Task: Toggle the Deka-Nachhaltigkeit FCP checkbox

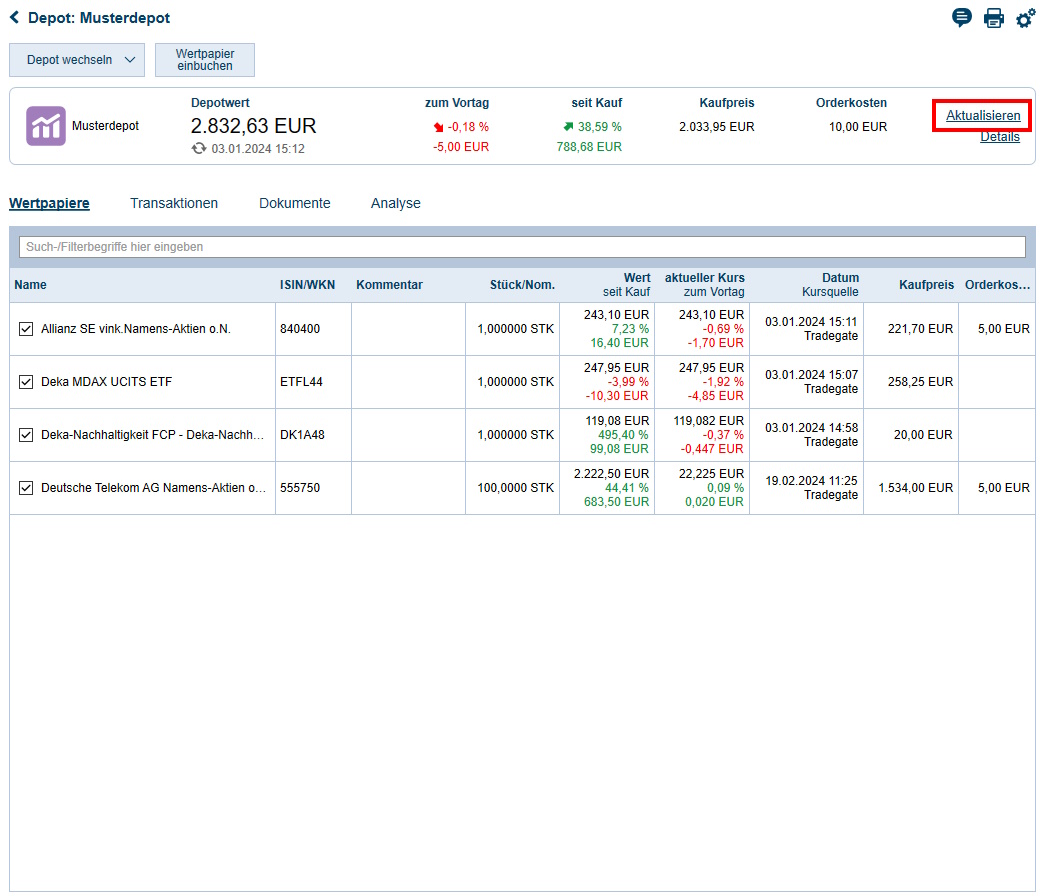Action: click(x=26, y=435)
